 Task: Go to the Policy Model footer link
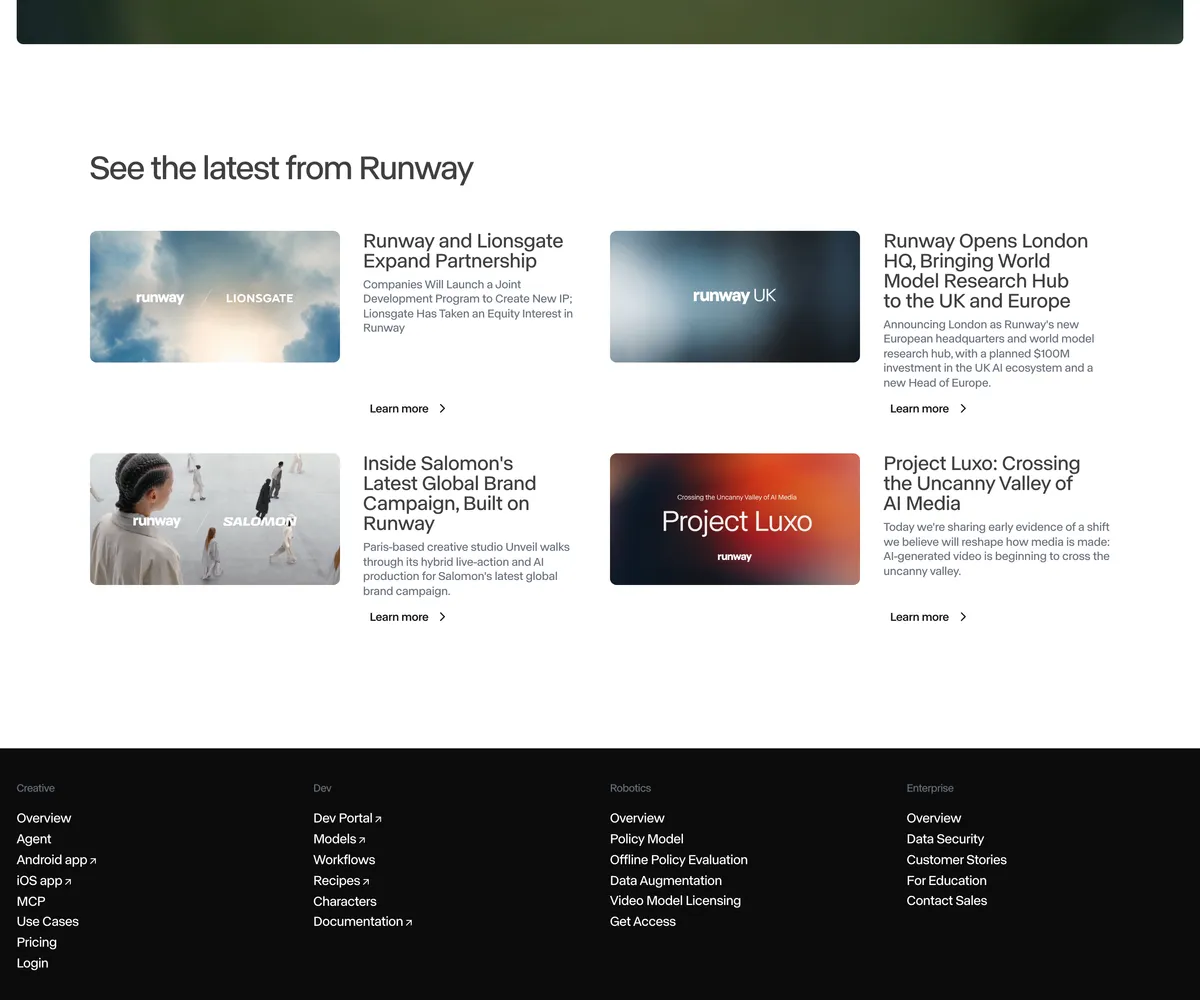(647, 839)
